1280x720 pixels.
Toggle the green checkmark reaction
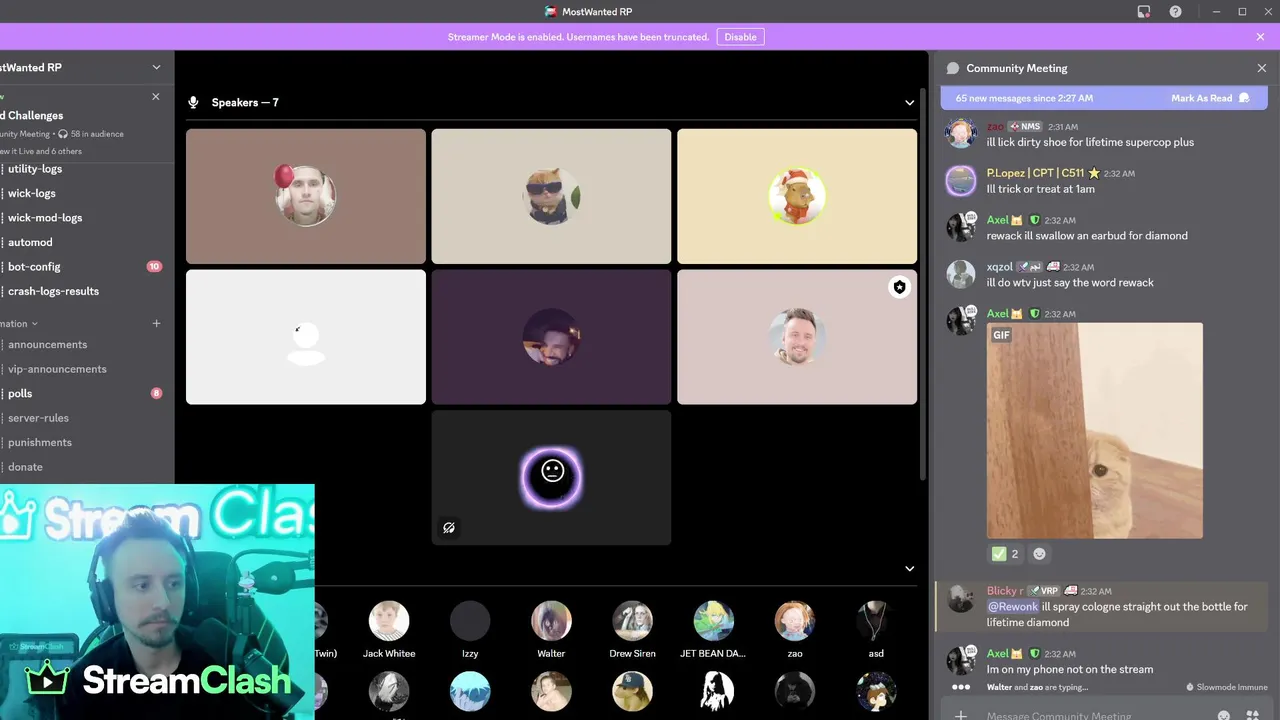pyautogui.click(x=1005, y=553)
